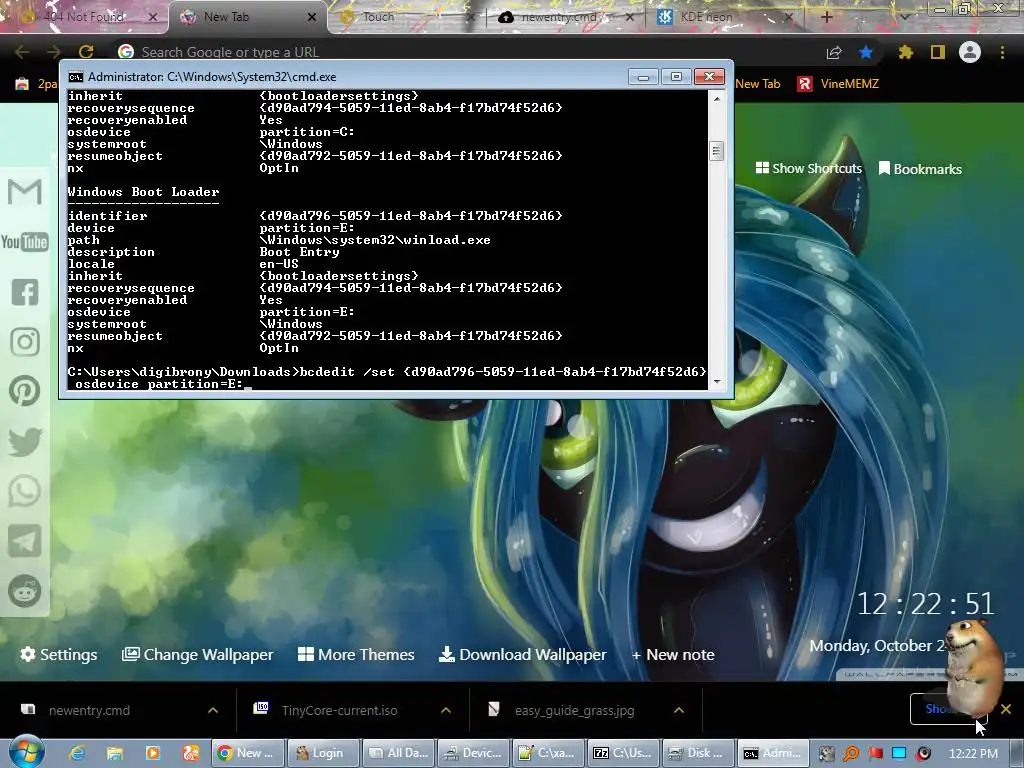Image resolution: width=1024 pixels, height=768 pixels.
Task: Open More Themes
Action: [356, 654]
